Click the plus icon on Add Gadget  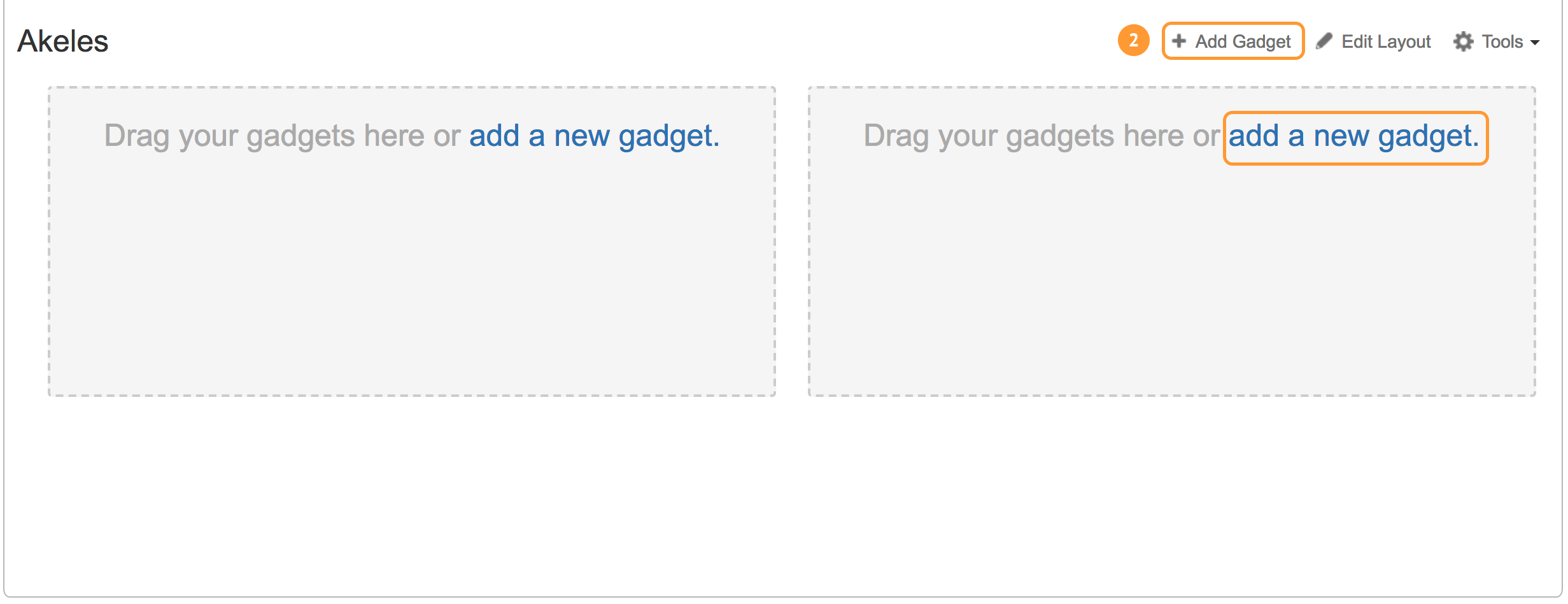tap(1178, 41)
